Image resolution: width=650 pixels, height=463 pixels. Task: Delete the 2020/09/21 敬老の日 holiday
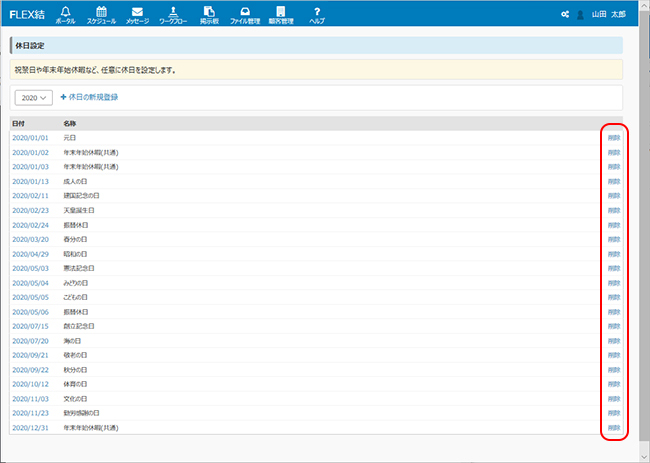click(614, 355)
